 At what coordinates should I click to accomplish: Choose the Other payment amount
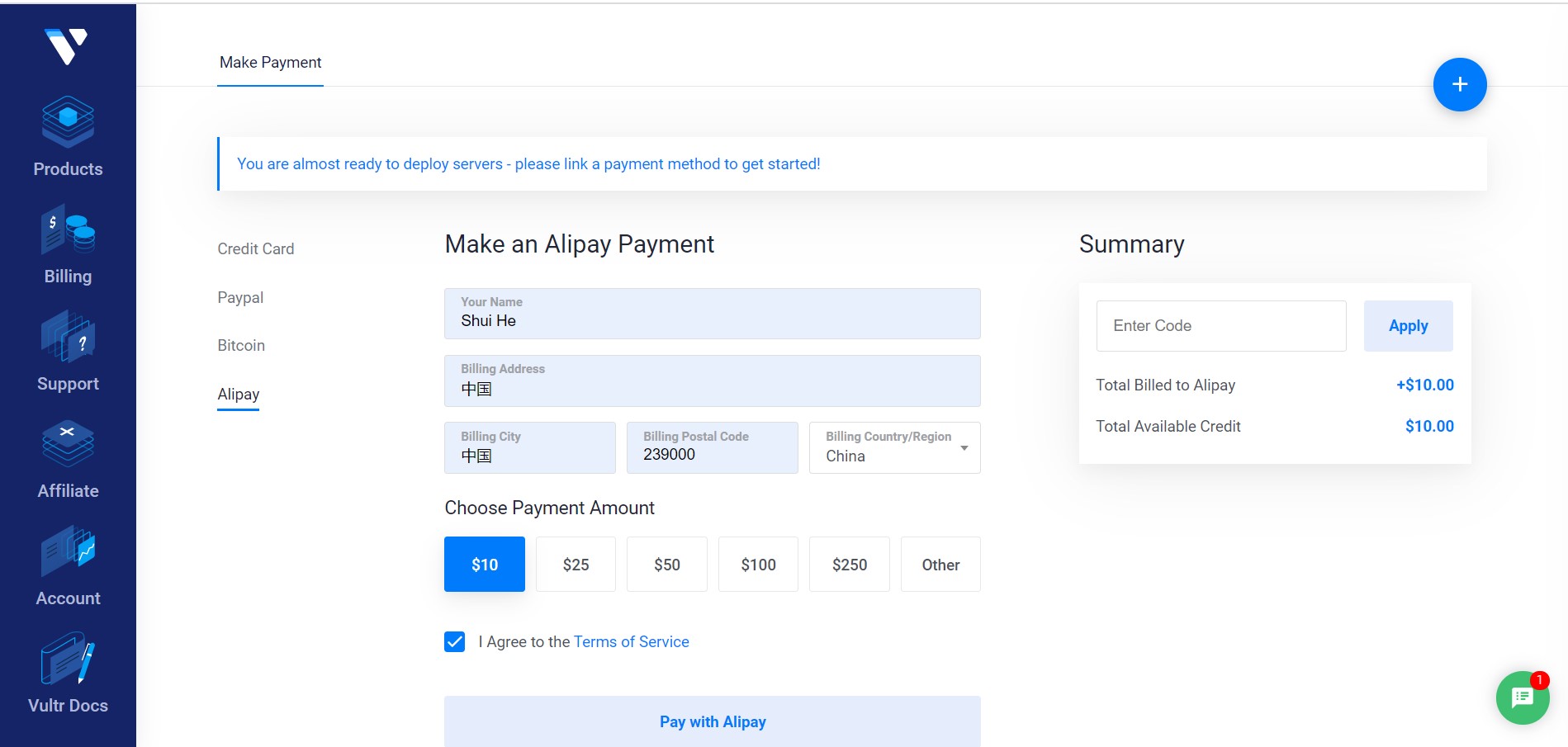click(x=940, y=565)
